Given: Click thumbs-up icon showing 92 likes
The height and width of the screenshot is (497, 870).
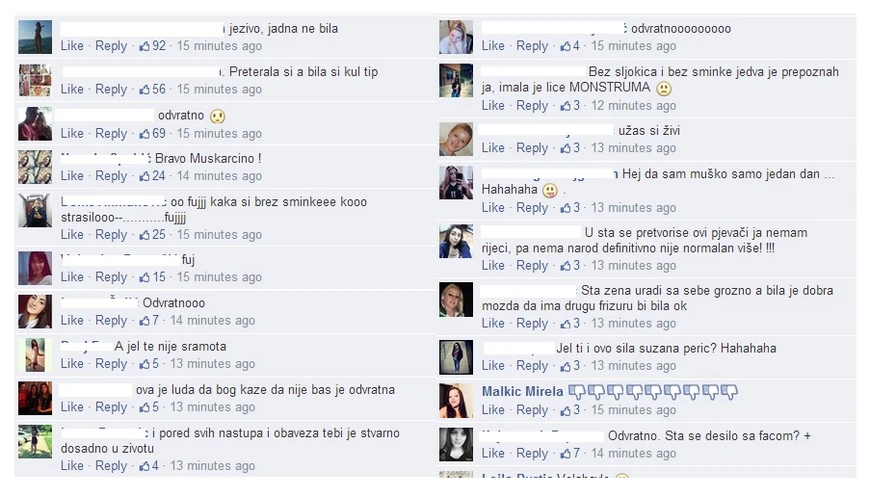Looking at the screenshot, I should click(144, 46).
